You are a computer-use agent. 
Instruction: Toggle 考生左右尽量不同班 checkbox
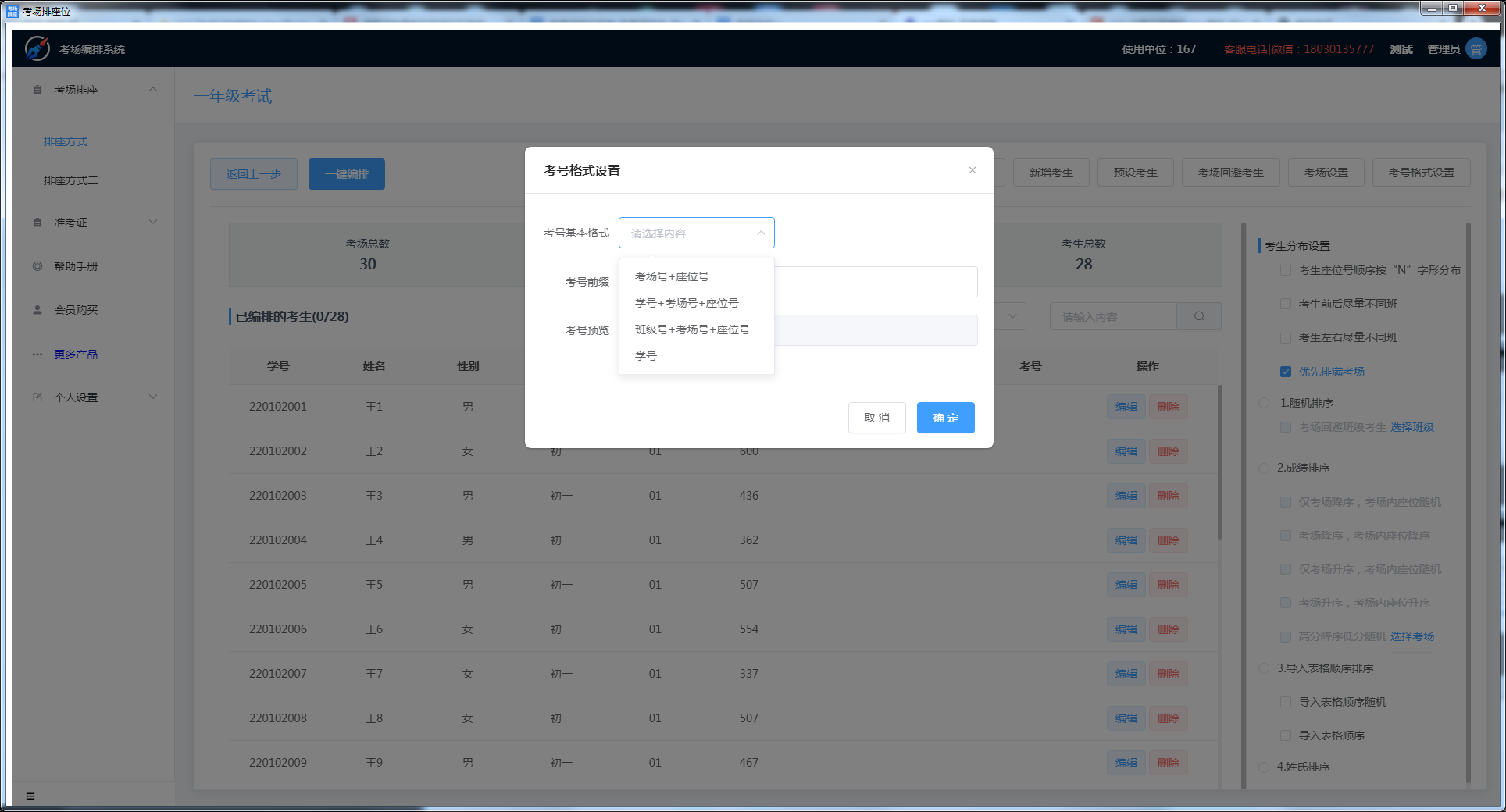pyautogui.click(x=1286, y=337)
